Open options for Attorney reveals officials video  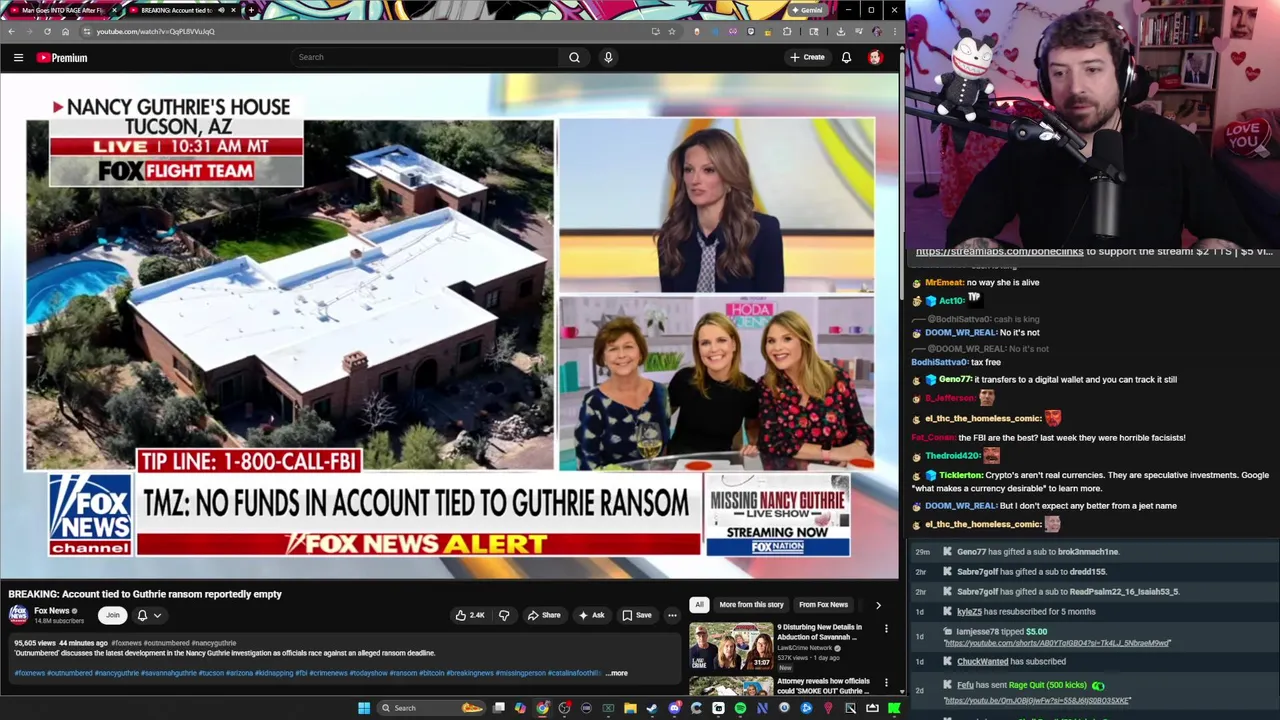(x=886, y=682)
